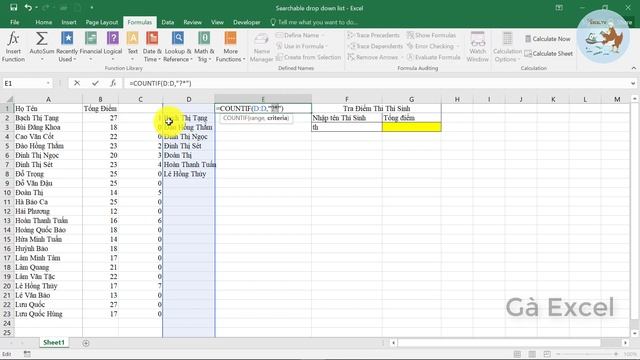Save the workbook from Quick Access Toolbar
This screenshot has width=640, height=360.
tap(13, 8)
